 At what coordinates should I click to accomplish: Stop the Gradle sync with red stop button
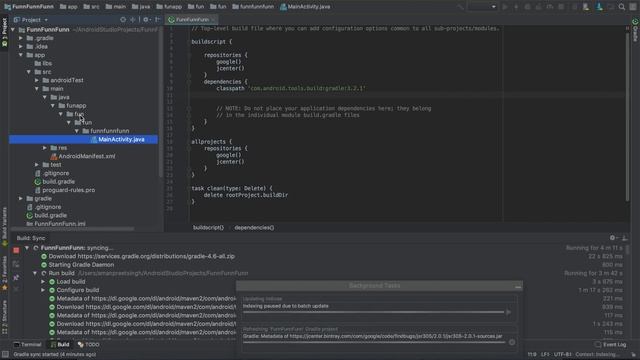click(x=16, y=250)
